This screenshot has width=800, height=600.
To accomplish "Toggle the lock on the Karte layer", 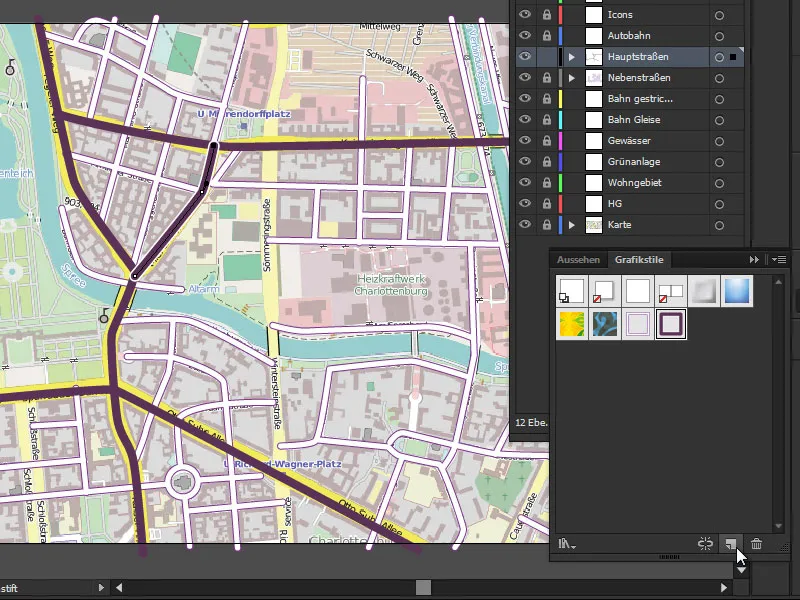I will tap(546, 224).
